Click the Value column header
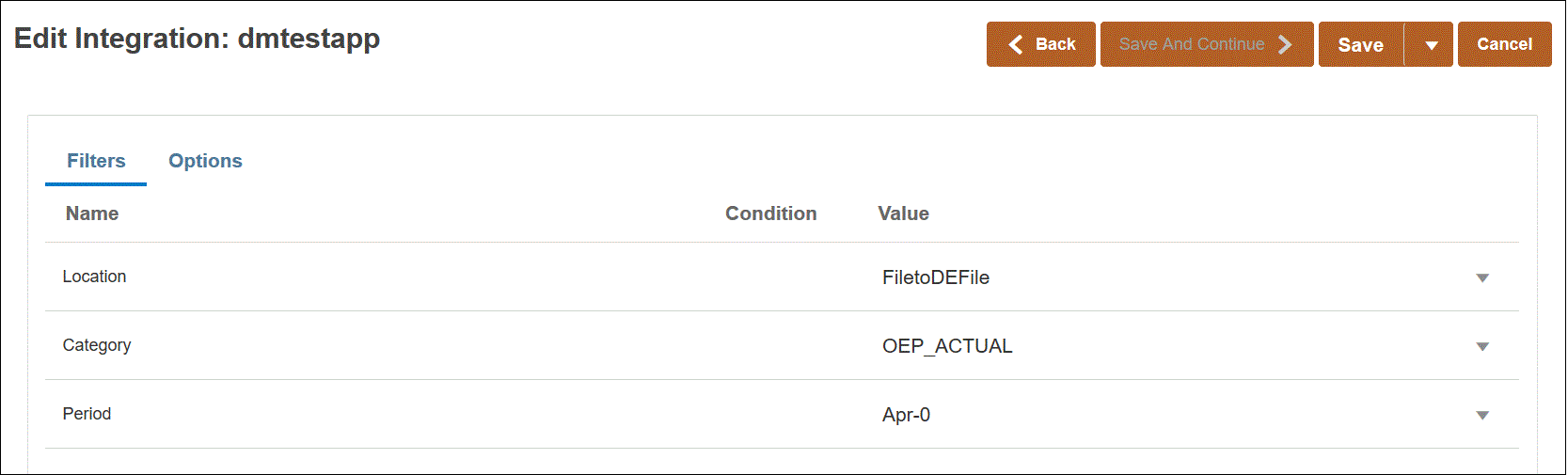Viewport: 1568px width, 475px height. coord(903,214)
